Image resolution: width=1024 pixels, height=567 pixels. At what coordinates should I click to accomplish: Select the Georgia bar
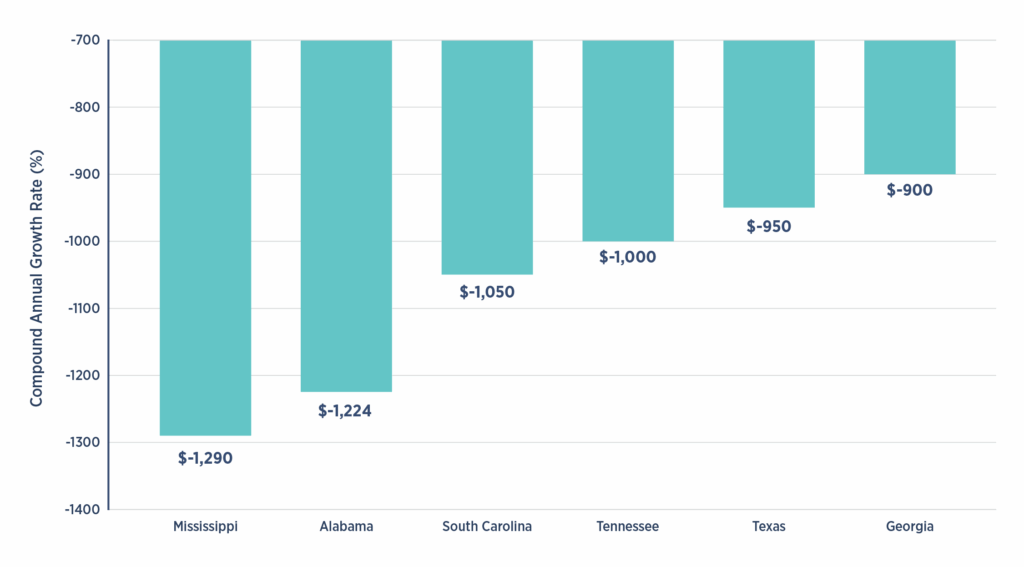coord(910,107)
